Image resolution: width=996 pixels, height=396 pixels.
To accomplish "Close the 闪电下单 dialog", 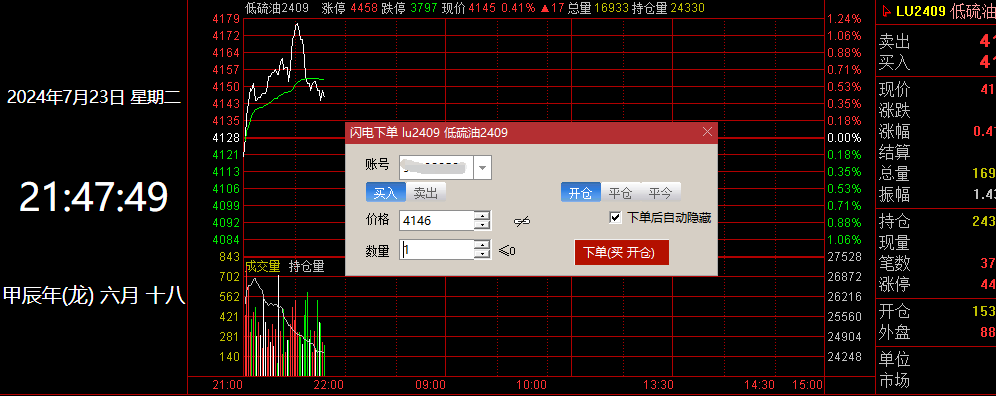I will tap(708, 132).
